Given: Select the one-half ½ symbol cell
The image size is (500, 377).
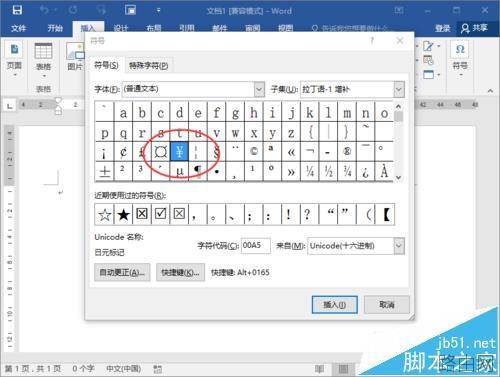Looking at the screenshot, I should (329, 172).
